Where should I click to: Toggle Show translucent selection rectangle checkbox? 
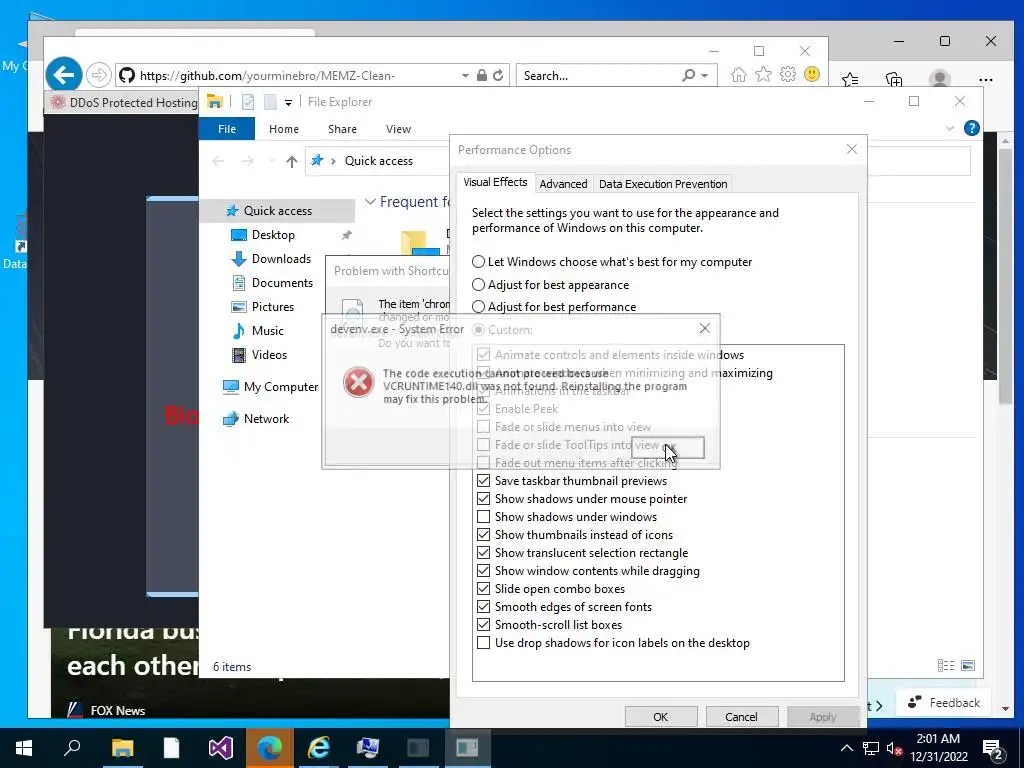pyautogui.click(x=483, y=552)
